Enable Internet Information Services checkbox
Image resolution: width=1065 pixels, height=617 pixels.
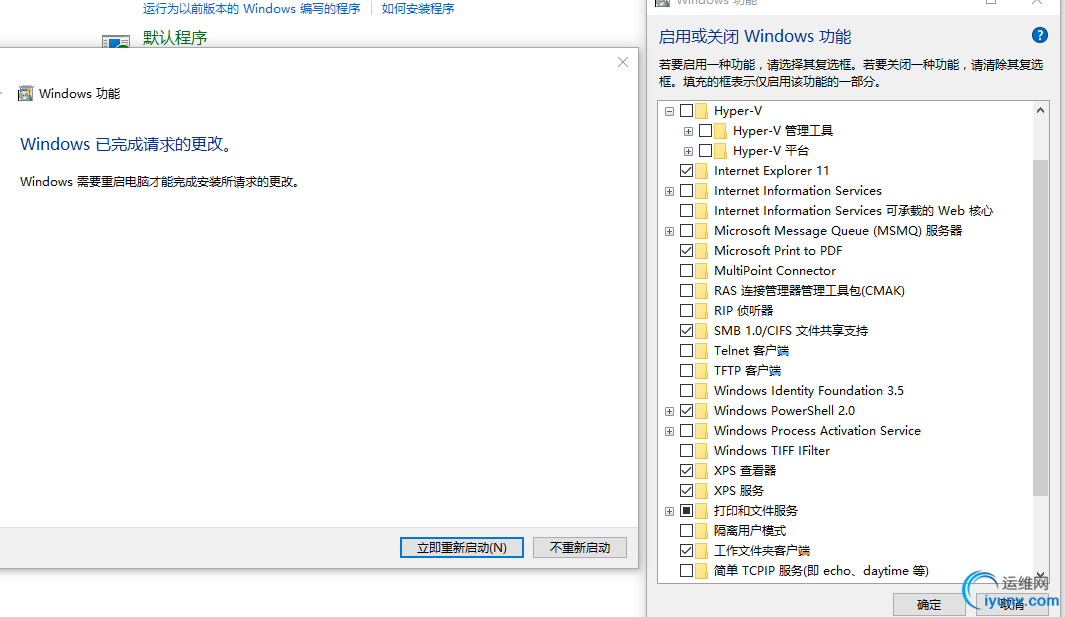tap(687, 191)
